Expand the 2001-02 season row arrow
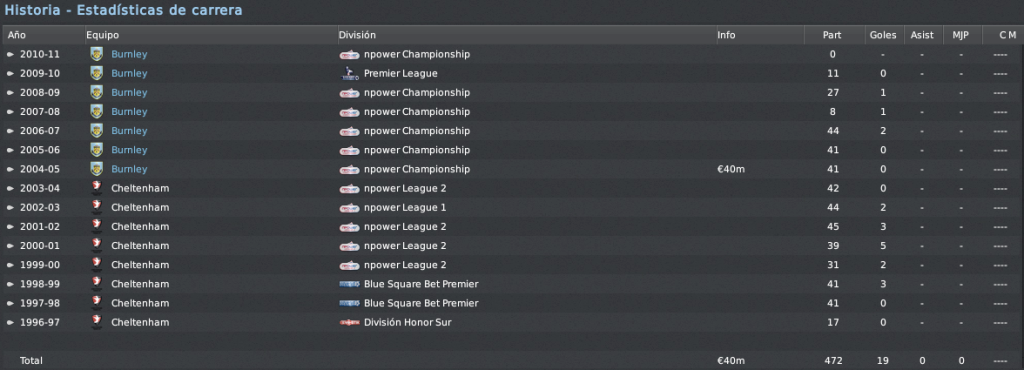The height and width of the screenshot is (370, 1024). tap(10, 227)
